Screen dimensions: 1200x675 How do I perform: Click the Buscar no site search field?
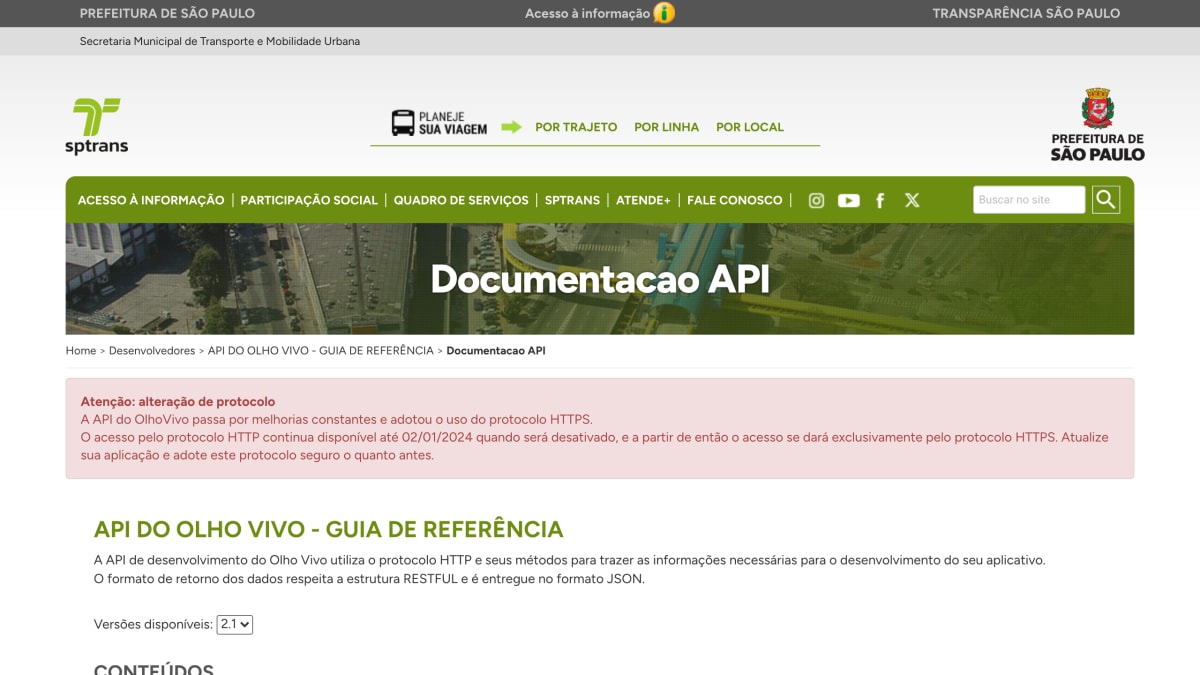[1029, 200]
